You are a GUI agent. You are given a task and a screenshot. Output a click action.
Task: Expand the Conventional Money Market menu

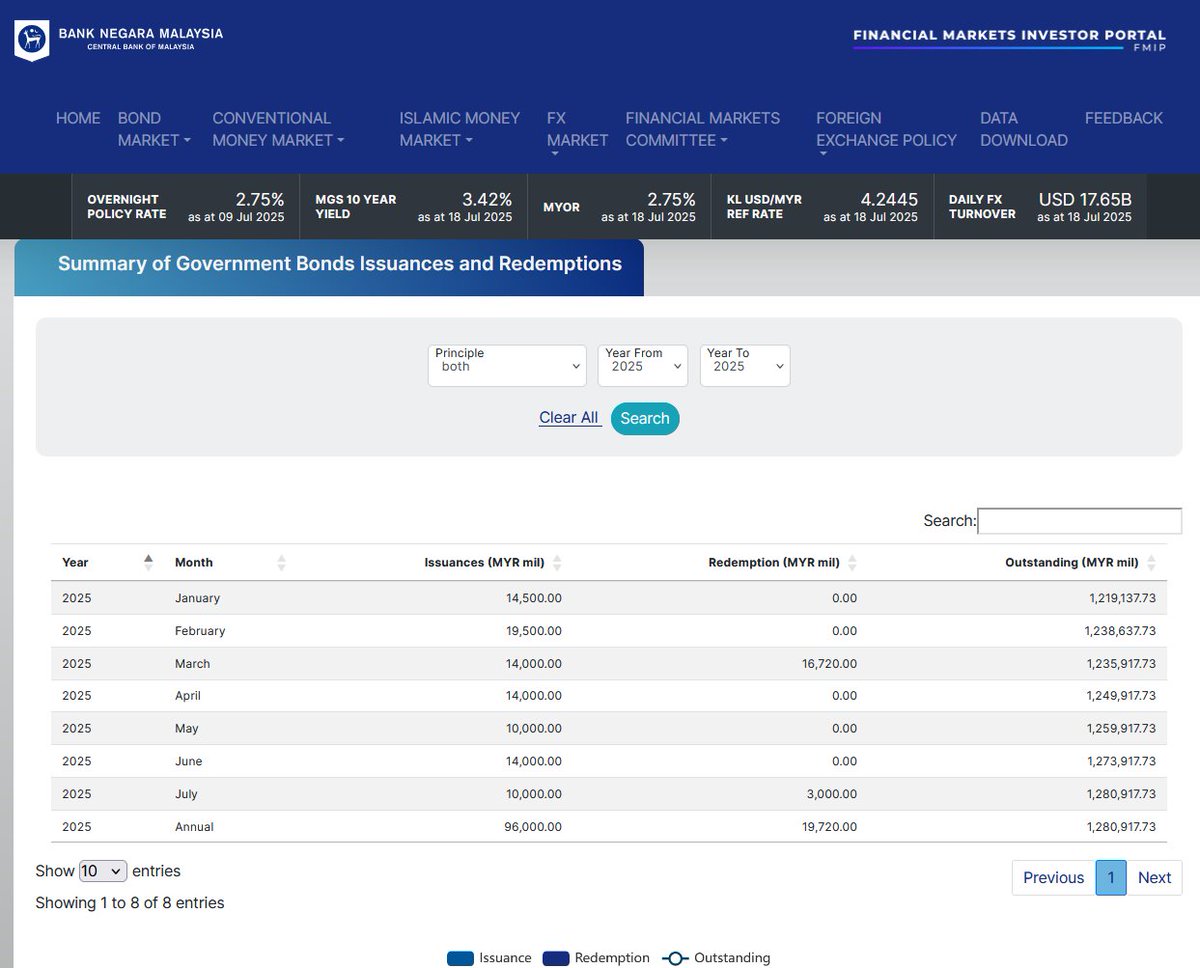tap(278, 129)
